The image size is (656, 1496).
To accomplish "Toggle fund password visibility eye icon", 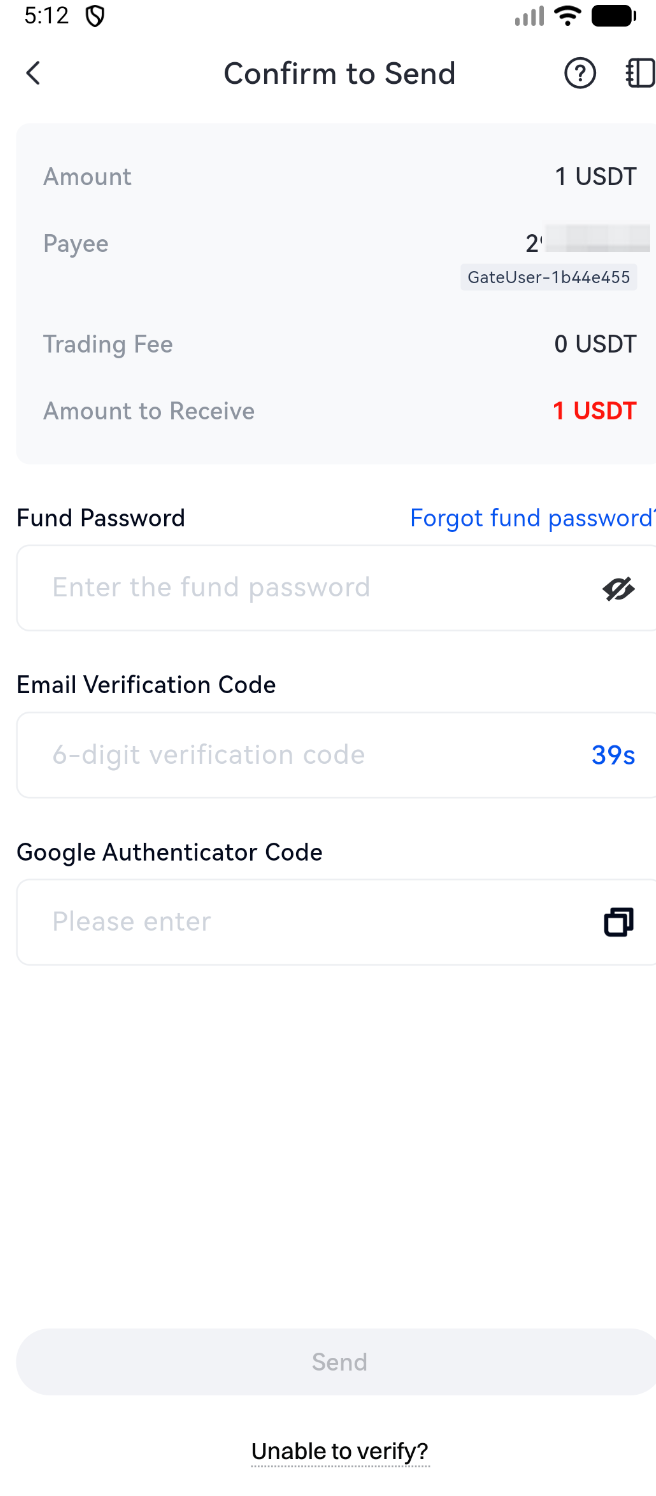I will coord(619,589).
